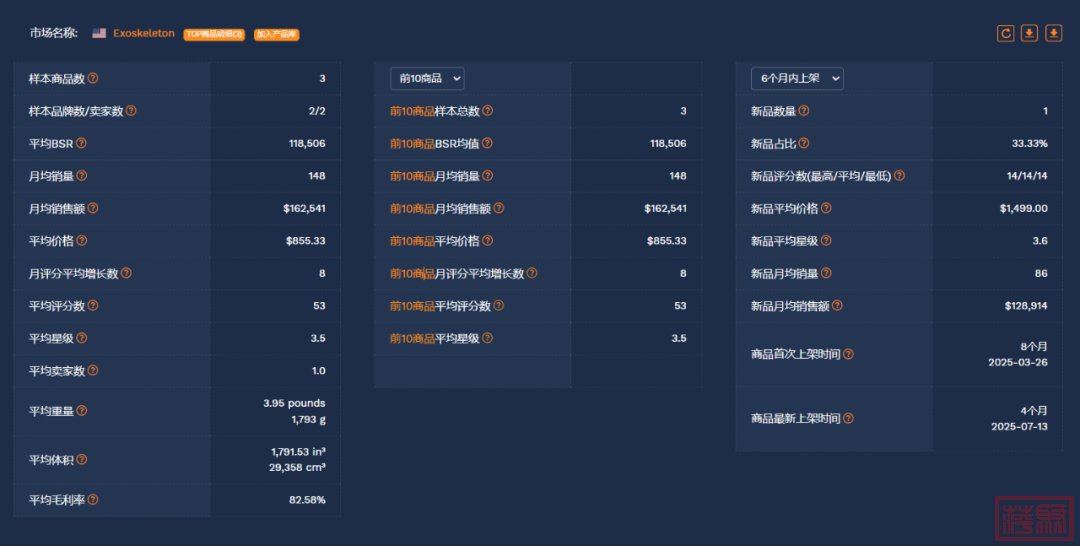Click the rightmost download icon
The width and height of the screenshot is (1080, 546).
pos(1053,33)
